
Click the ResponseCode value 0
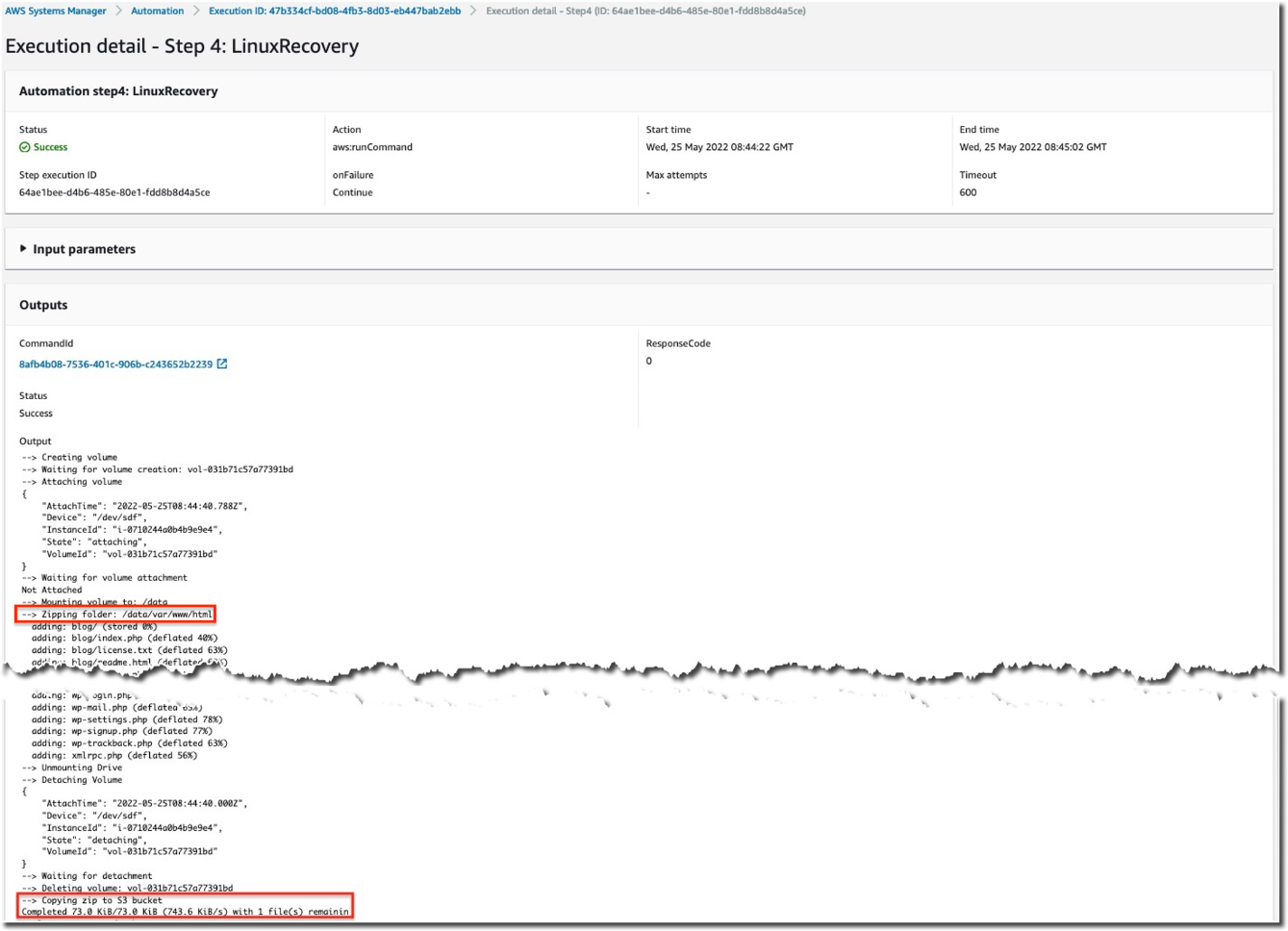tap(649, 361)
